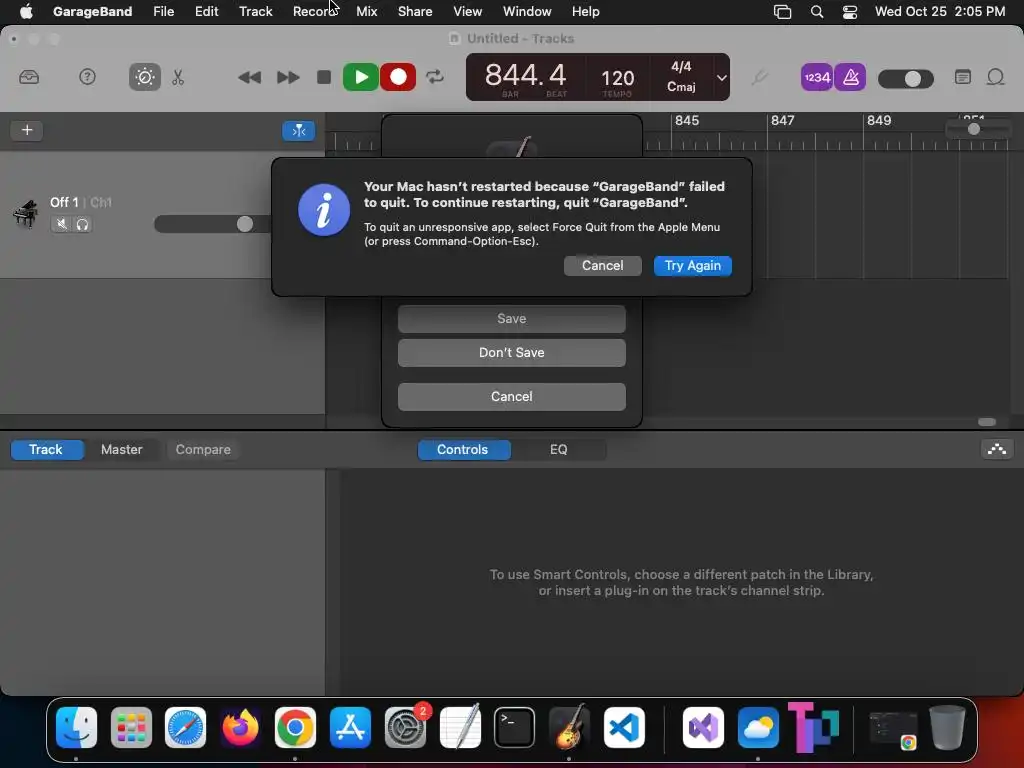Select the Master tab

pos(121,449)
